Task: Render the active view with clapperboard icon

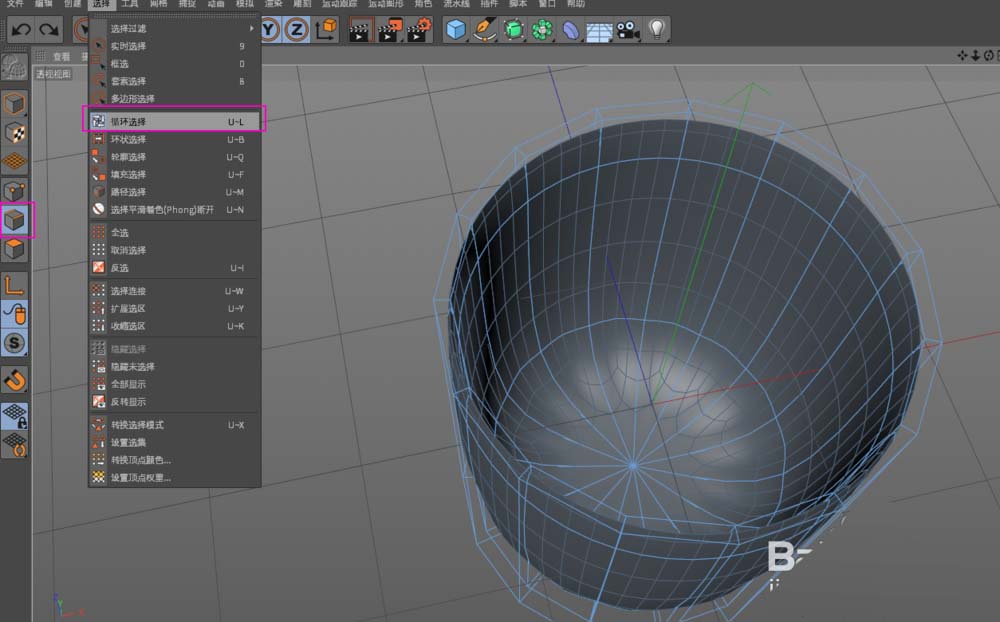Action: [358, 30]
